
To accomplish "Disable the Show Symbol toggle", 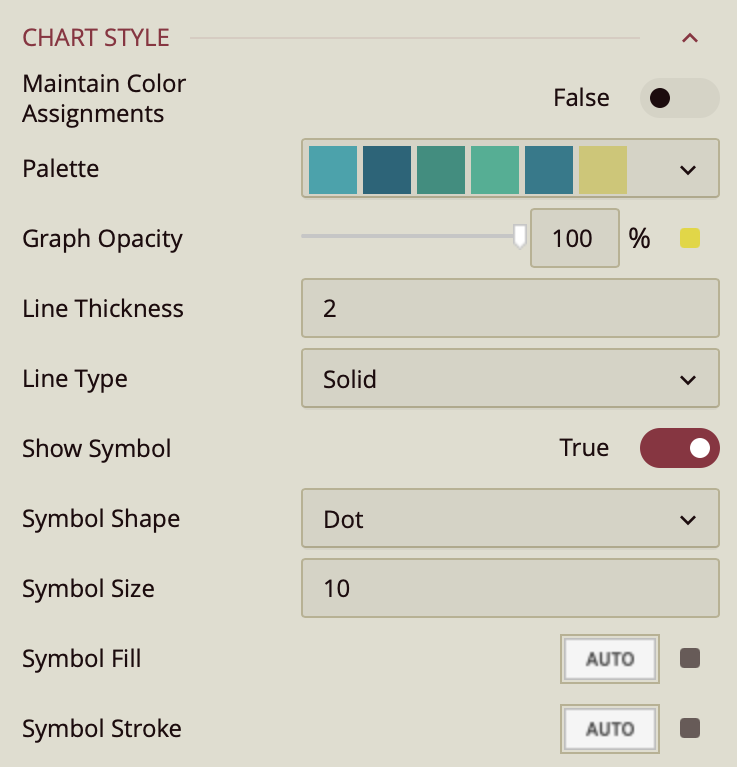I will point(679,447).
